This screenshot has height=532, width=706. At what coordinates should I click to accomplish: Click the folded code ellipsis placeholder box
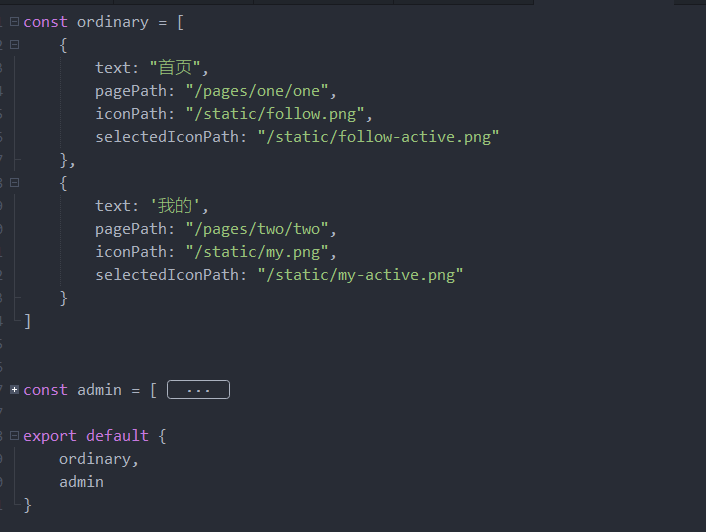point(198,390)
